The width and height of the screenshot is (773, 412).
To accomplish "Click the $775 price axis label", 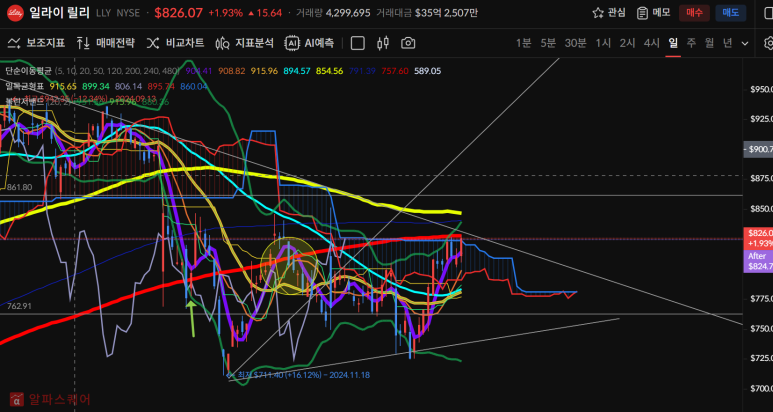I will [761, 299].
